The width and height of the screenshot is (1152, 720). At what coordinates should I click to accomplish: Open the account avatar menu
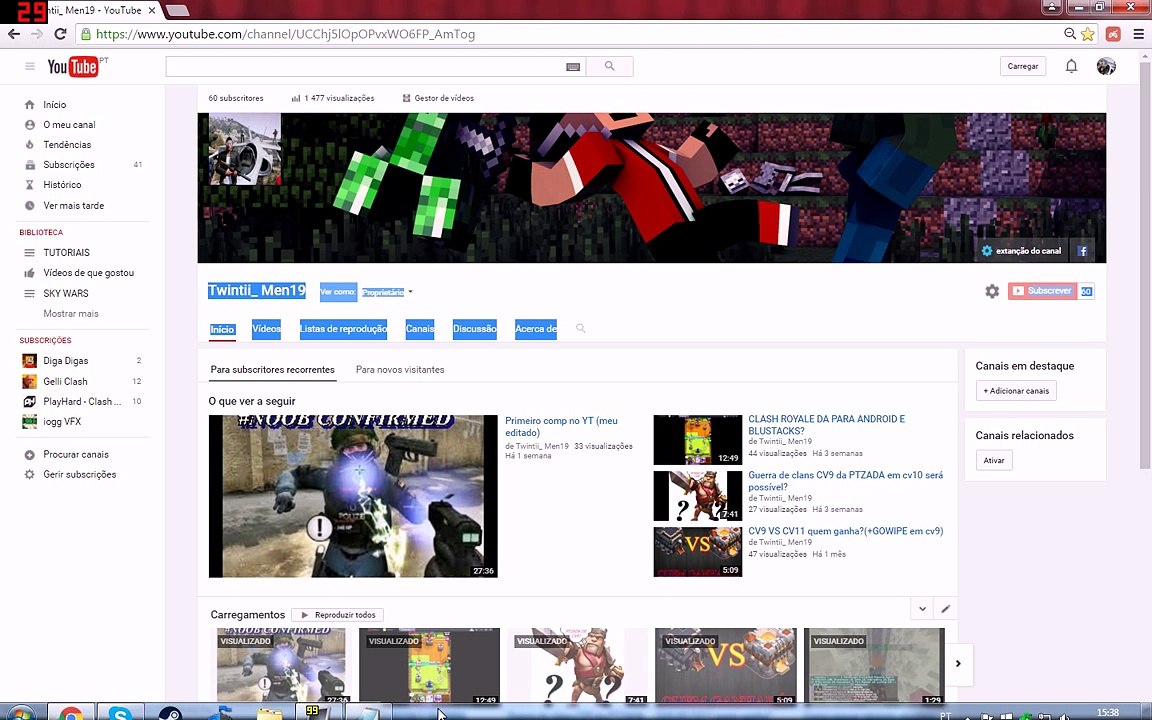tap(1106, 66)
